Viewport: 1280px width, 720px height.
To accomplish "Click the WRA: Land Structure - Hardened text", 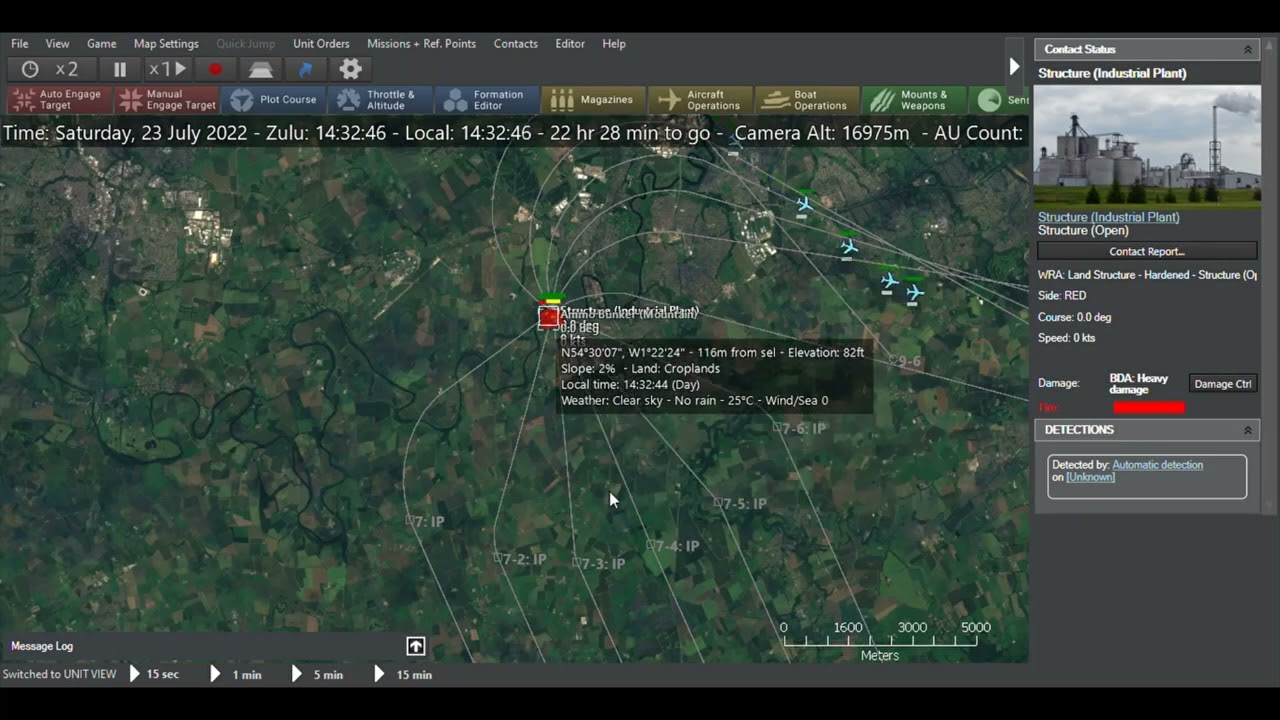I will tap(1147, 275).
